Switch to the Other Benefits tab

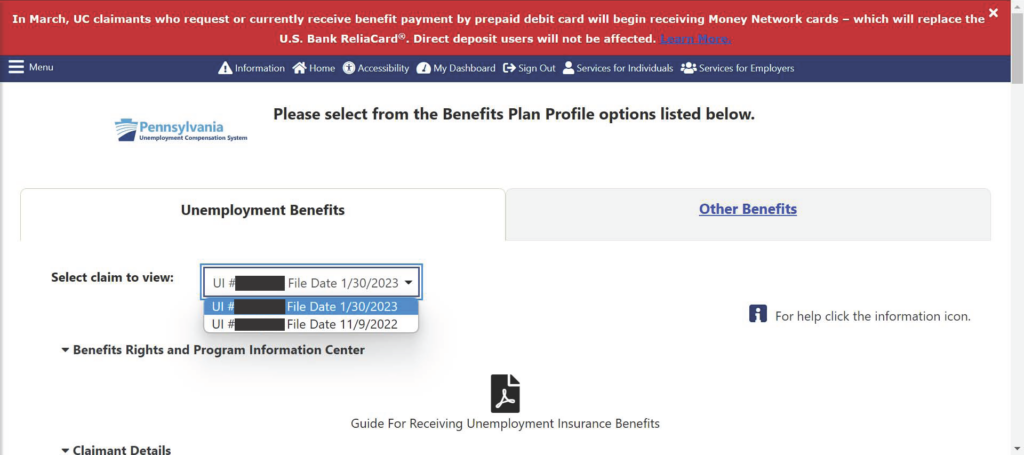click(747, 210)
